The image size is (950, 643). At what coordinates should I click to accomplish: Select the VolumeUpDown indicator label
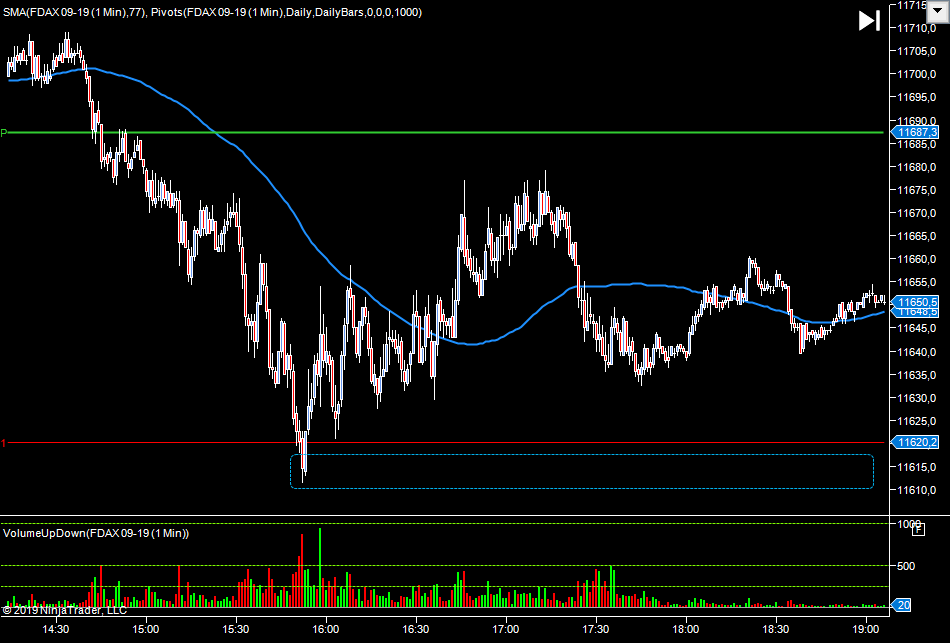pos(96,533)
